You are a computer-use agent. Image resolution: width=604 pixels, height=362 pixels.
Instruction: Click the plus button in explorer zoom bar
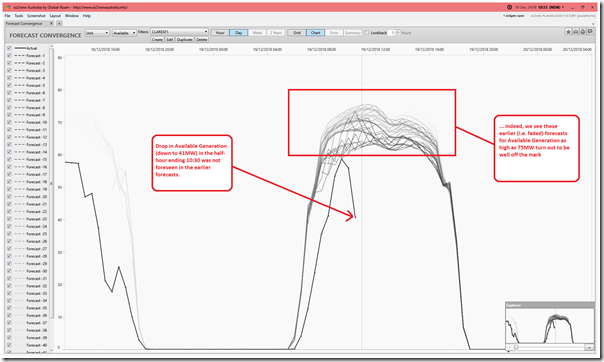(x=589, y=347)
